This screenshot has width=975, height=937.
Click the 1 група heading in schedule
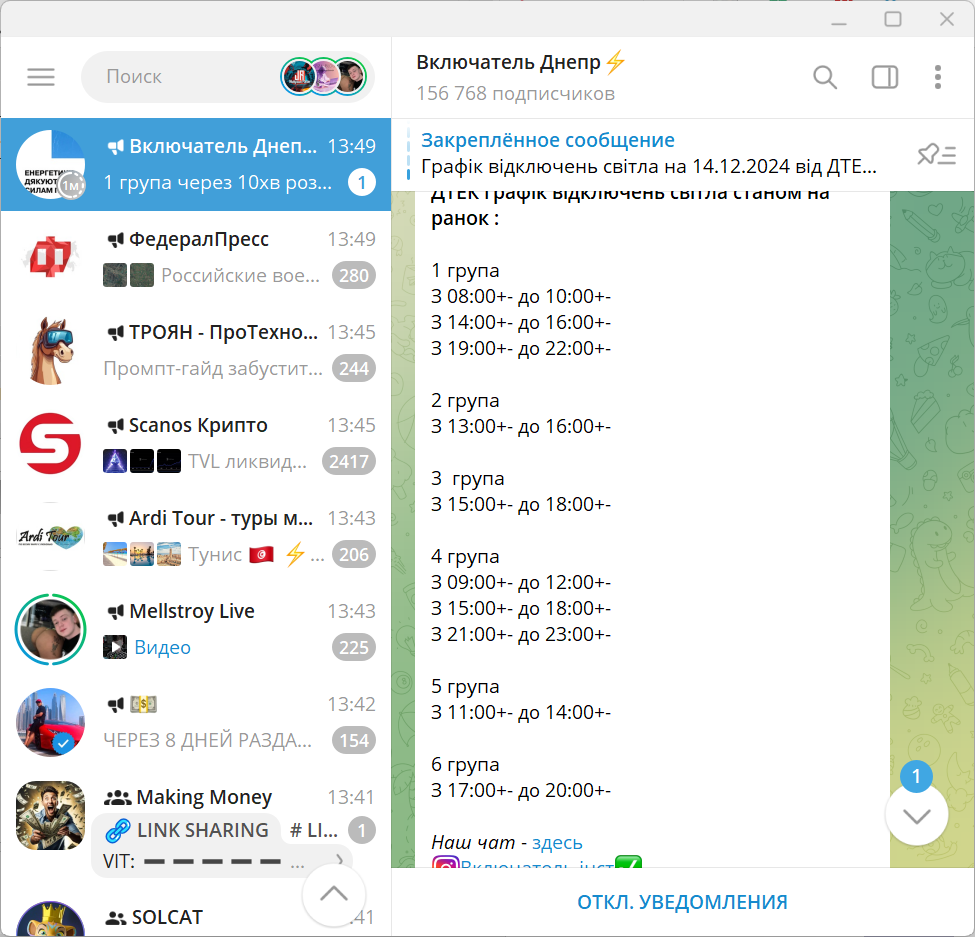point(465,270)
